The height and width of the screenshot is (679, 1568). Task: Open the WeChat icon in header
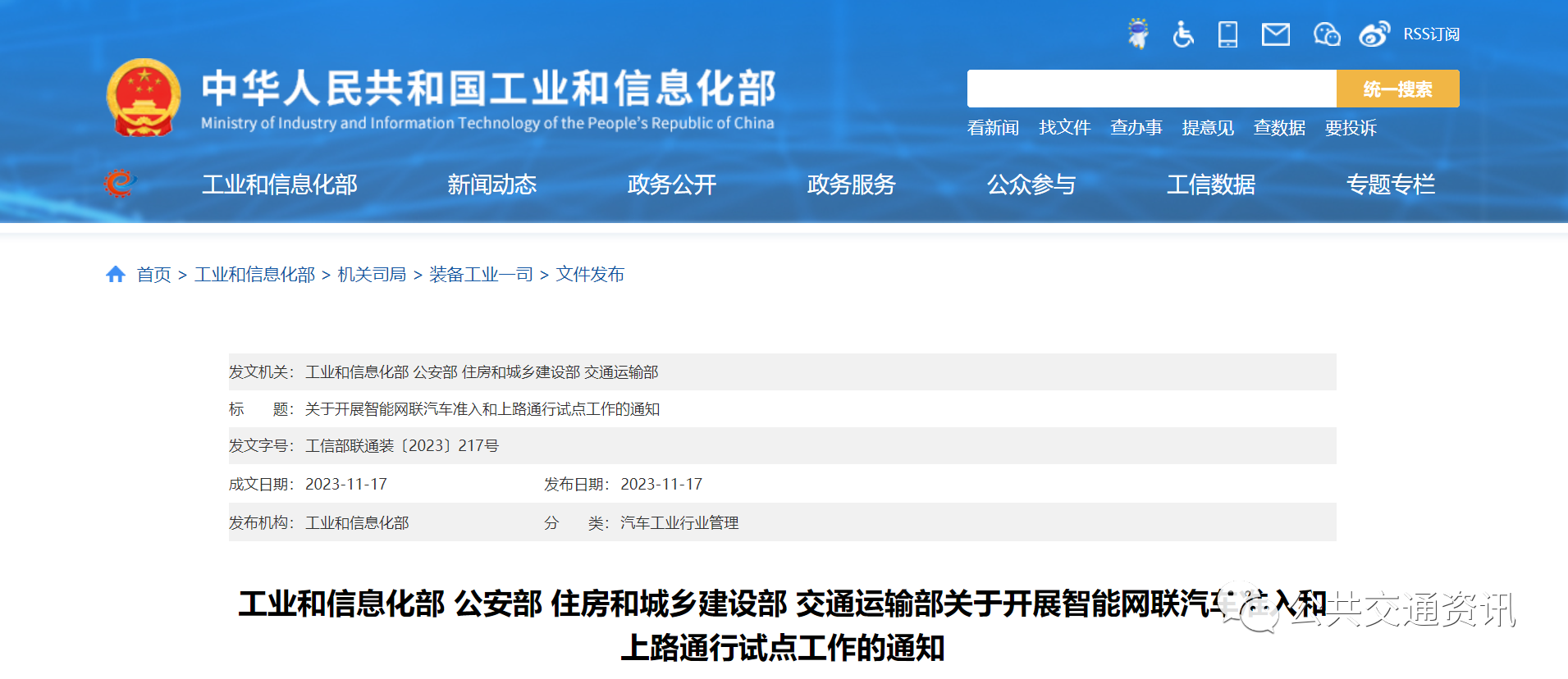click(1326, 34)
